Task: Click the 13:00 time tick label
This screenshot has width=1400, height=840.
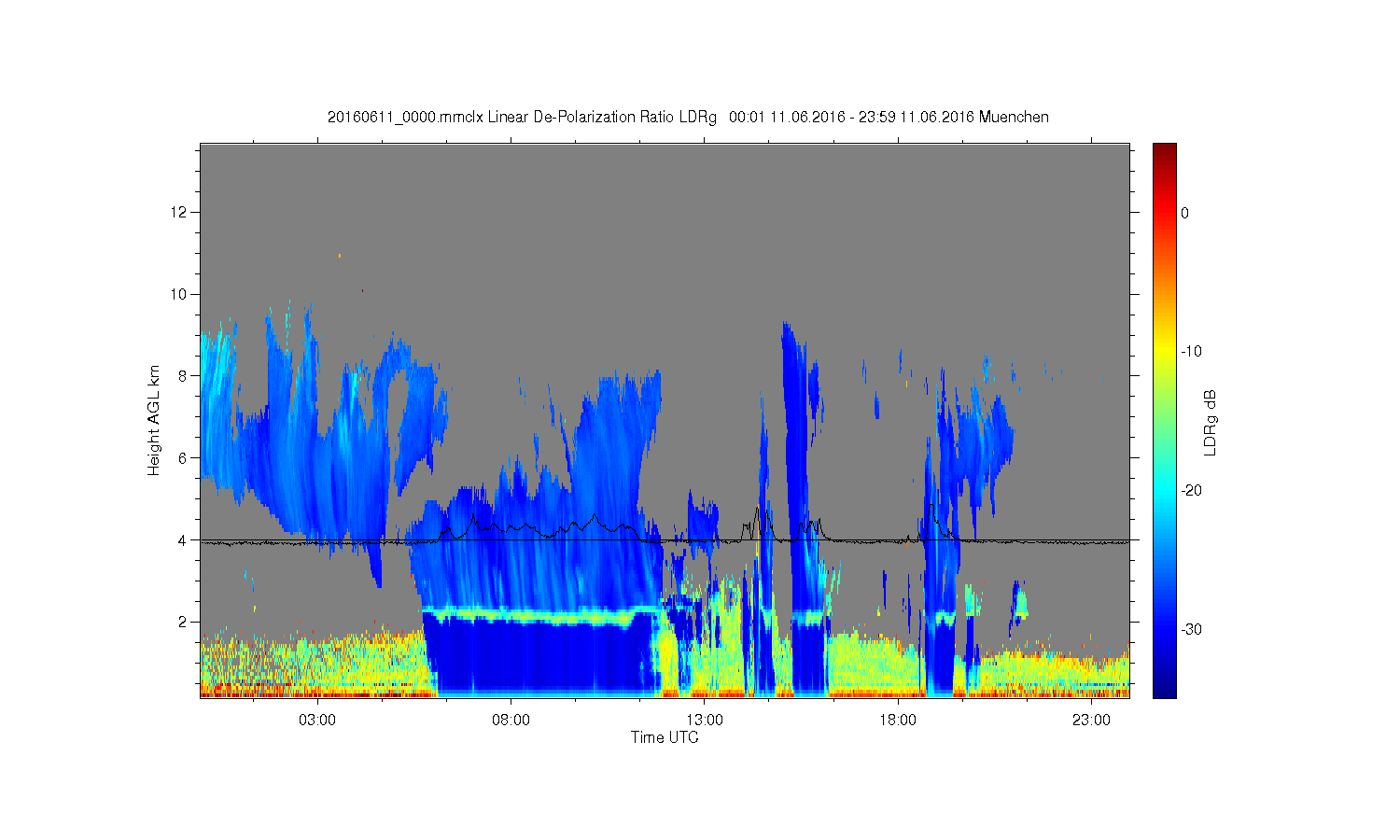Action: (705, 721)
